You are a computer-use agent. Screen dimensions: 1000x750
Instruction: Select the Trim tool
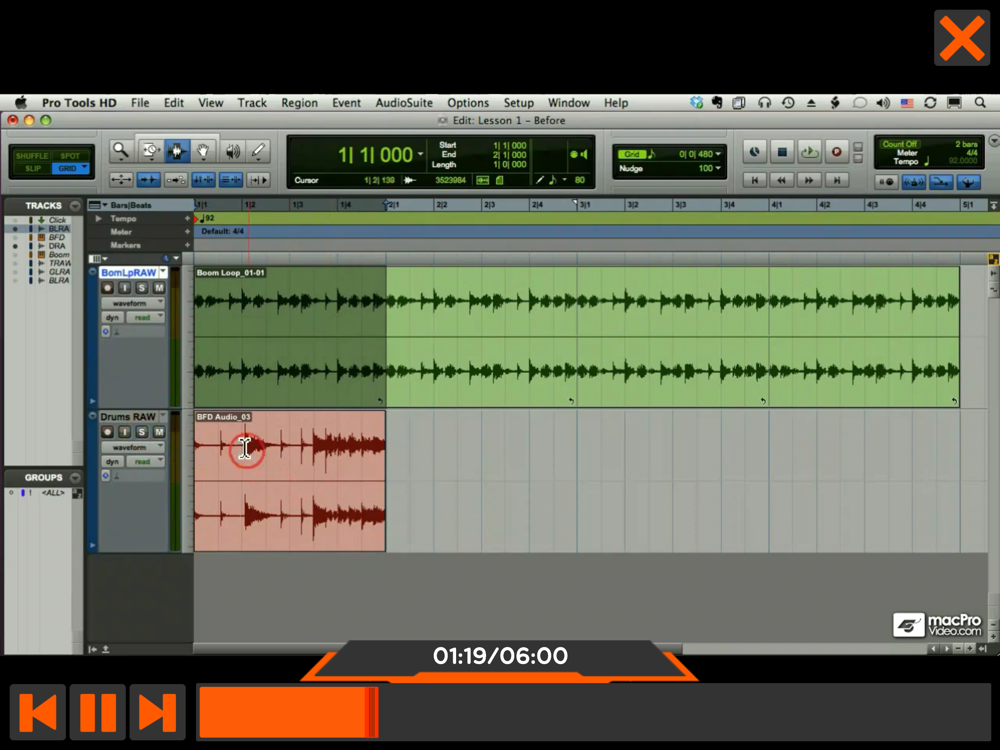click(x=150, y=151)
